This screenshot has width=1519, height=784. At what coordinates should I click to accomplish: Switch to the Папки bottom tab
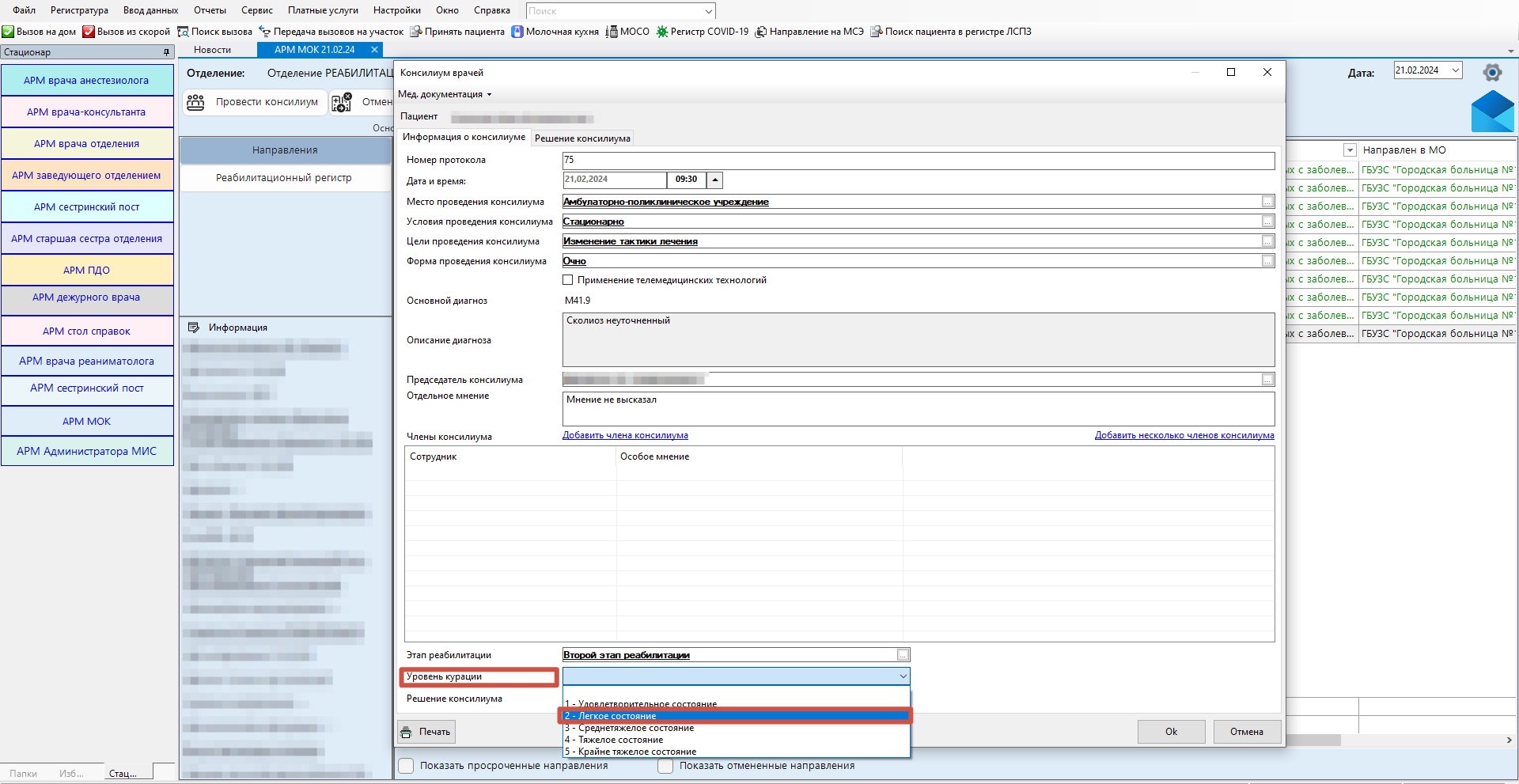pyautogui.click(x=24, y=773)
